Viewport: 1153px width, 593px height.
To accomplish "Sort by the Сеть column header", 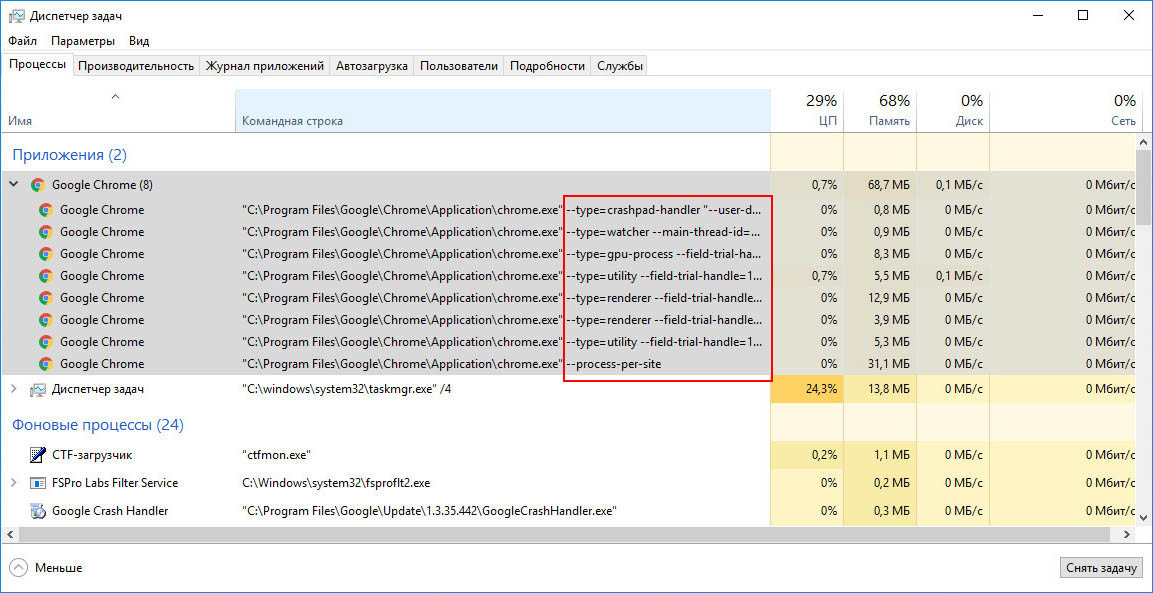I will pos(1064,111).
